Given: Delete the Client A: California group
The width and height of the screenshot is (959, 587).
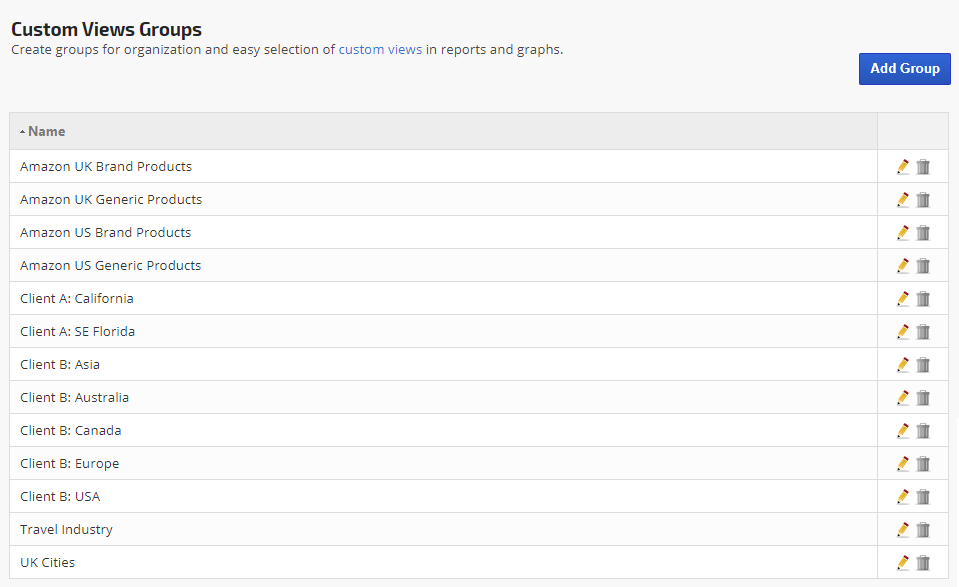Looking at the screenshot, I should (923, 299).
